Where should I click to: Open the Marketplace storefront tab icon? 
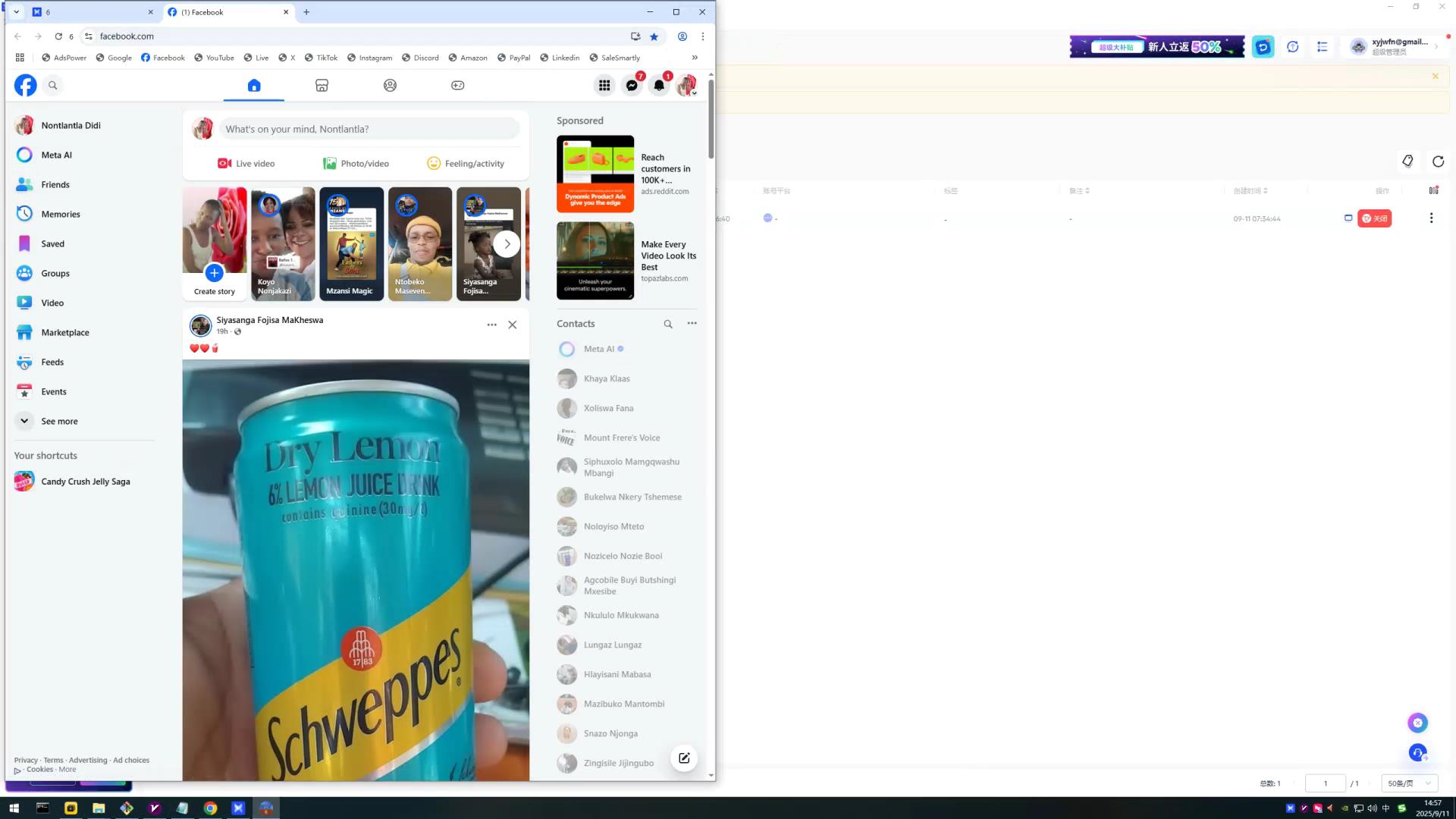coord(322,86)
